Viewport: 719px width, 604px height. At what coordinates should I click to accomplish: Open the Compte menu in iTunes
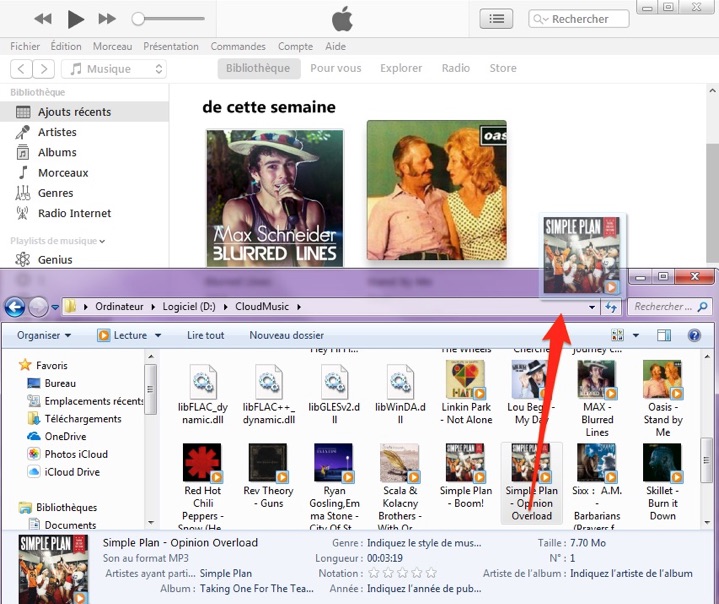coord(295,46)
